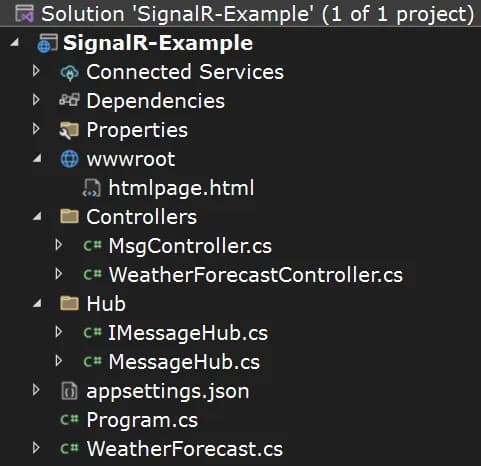Expand the Dependencies node arrow
Screen dimensions: 481x466
pos(36,100)
